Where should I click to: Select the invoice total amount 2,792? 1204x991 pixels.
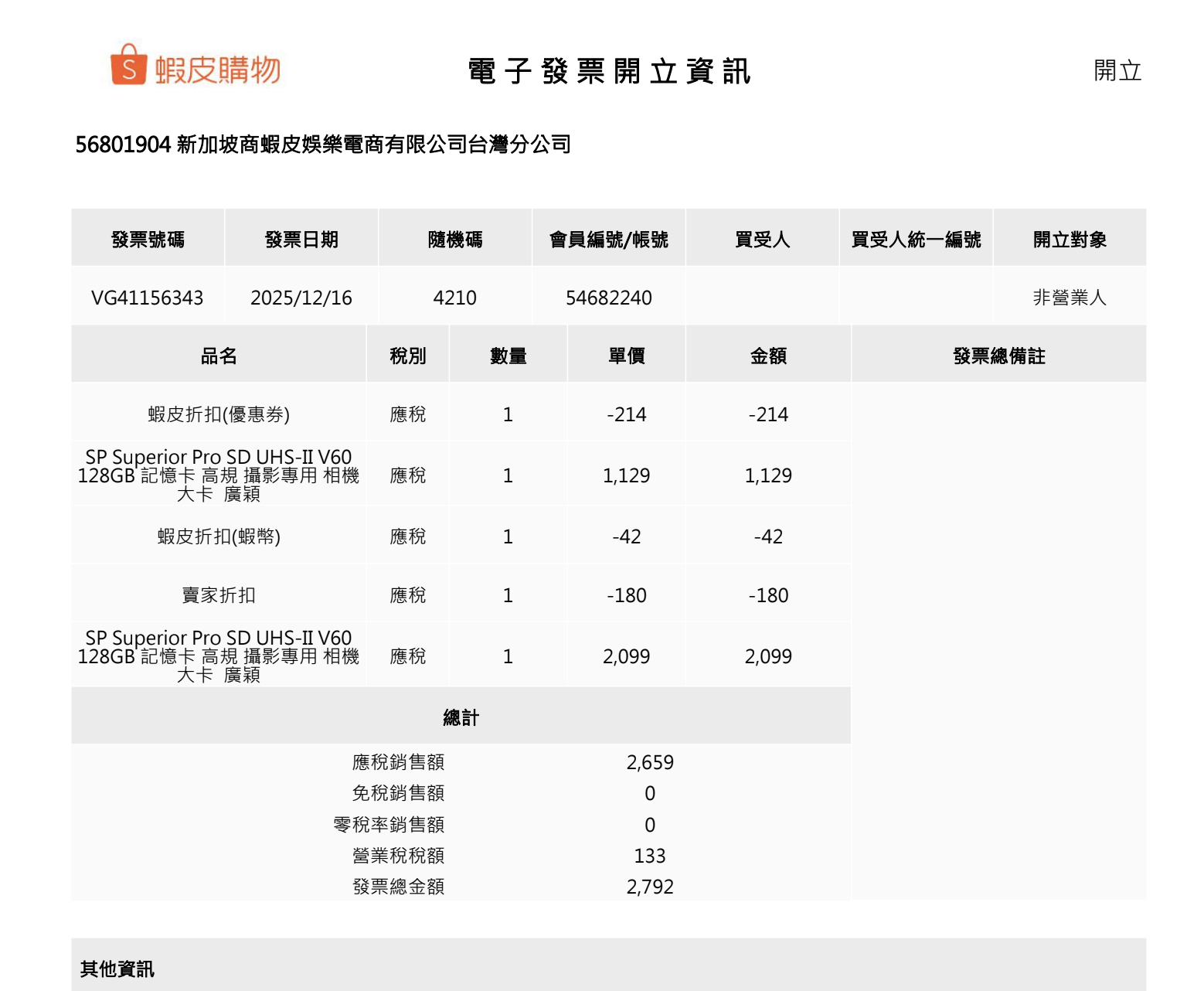pos(650,887)
